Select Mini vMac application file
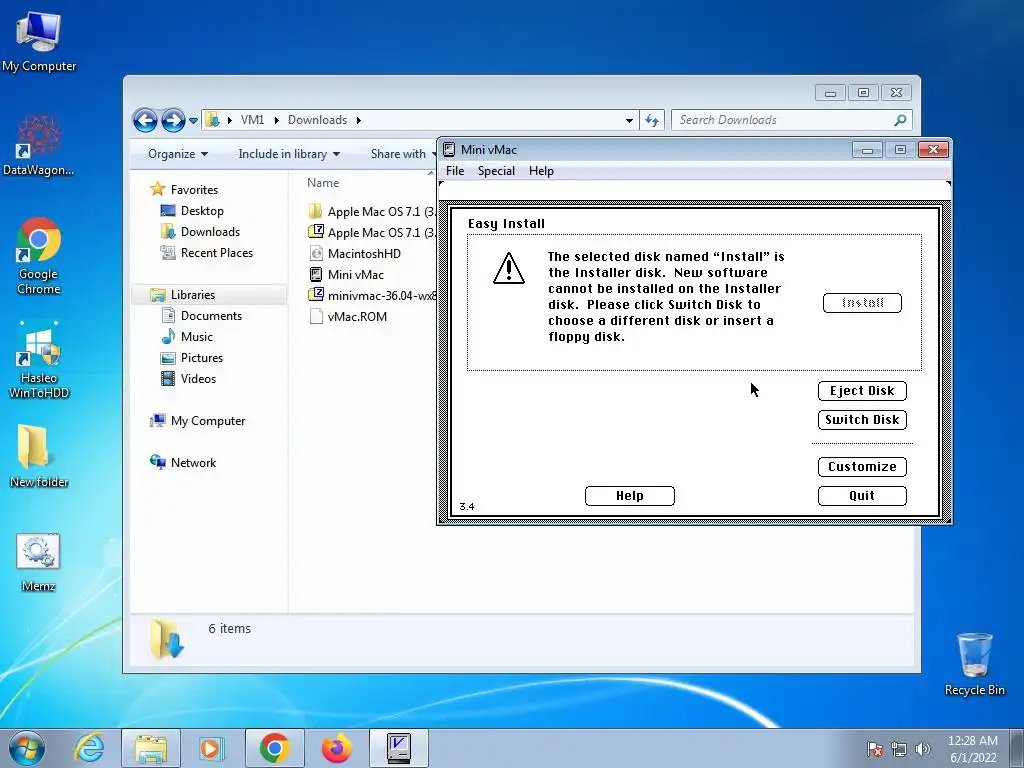1024x768 pixels. tap(346, 274)
